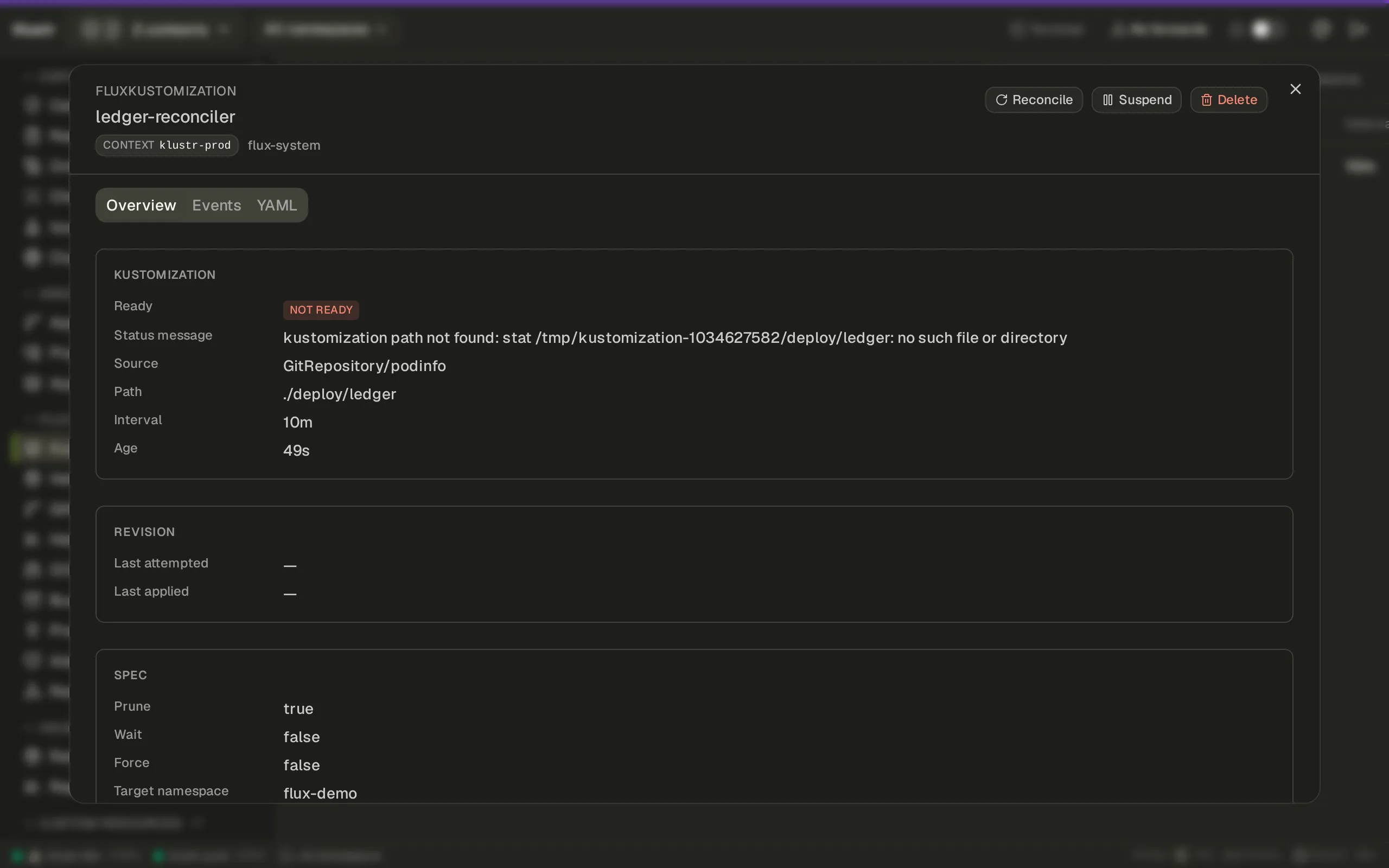Click the kustomization path not found message
The height and width of the screenshot is (868, 1389).
tap(675, 337)
